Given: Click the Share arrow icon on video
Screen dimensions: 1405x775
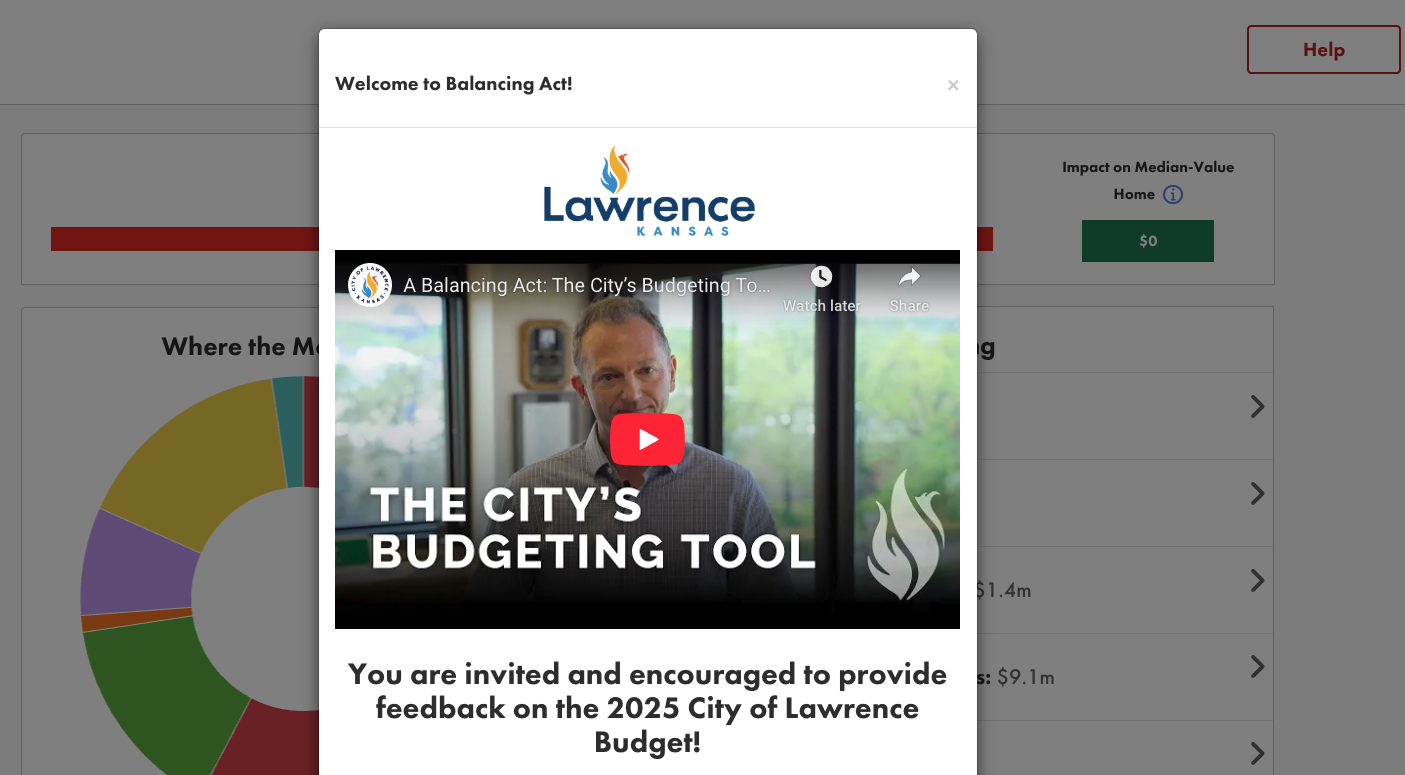Looking at the screenshot, I should pos(909,277).
